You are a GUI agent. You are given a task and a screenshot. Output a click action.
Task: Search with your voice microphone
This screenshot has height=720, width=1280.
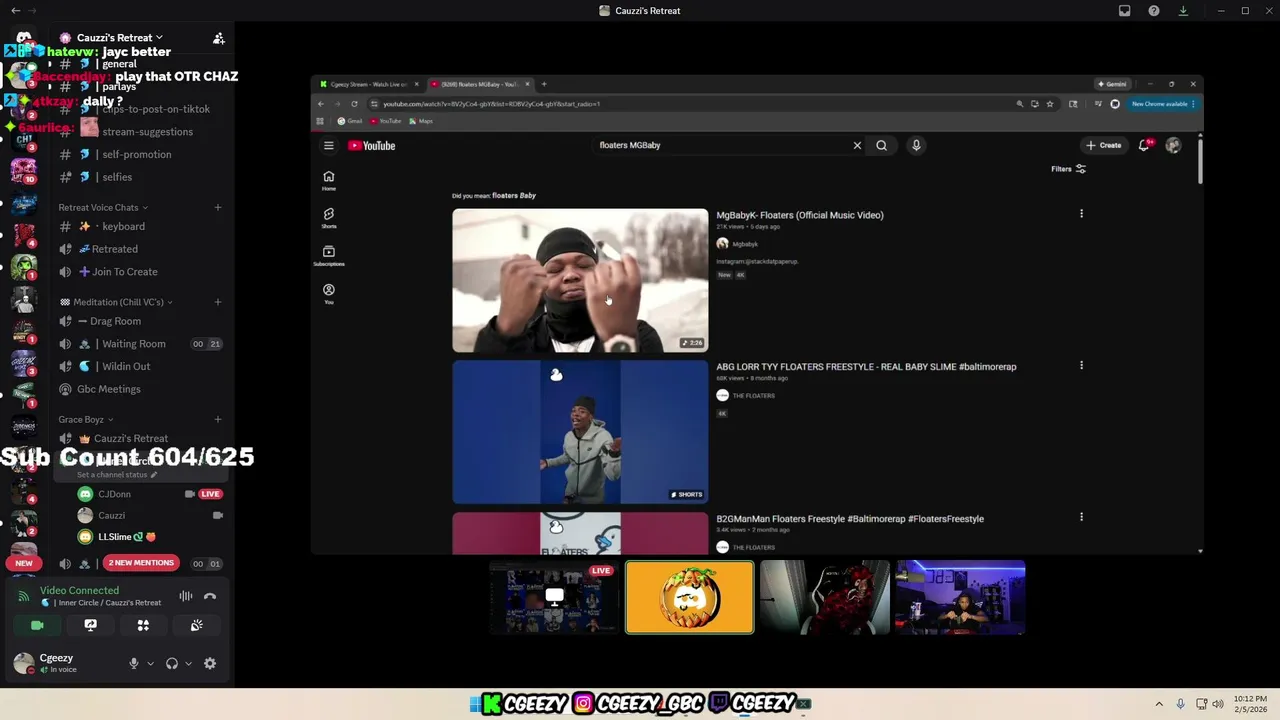[x=916, y=145]
